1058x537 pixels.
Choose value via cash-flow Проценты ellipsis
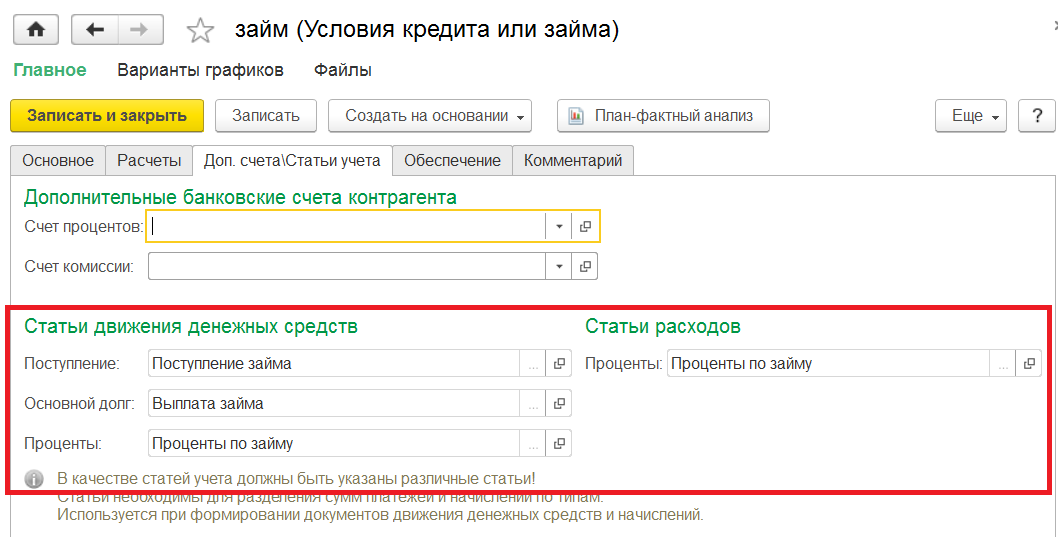pyautogui.click(x=532, y=443)
